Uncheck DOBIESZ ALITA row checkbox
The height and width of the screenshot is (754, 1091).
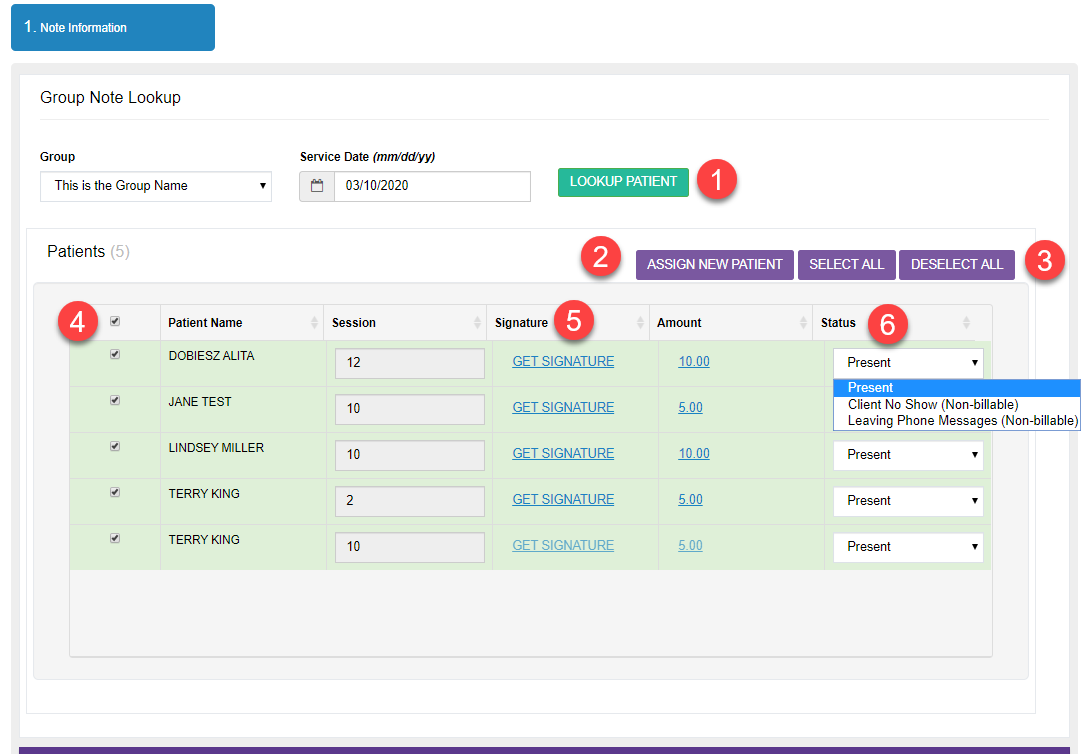[x=115, y=354]
